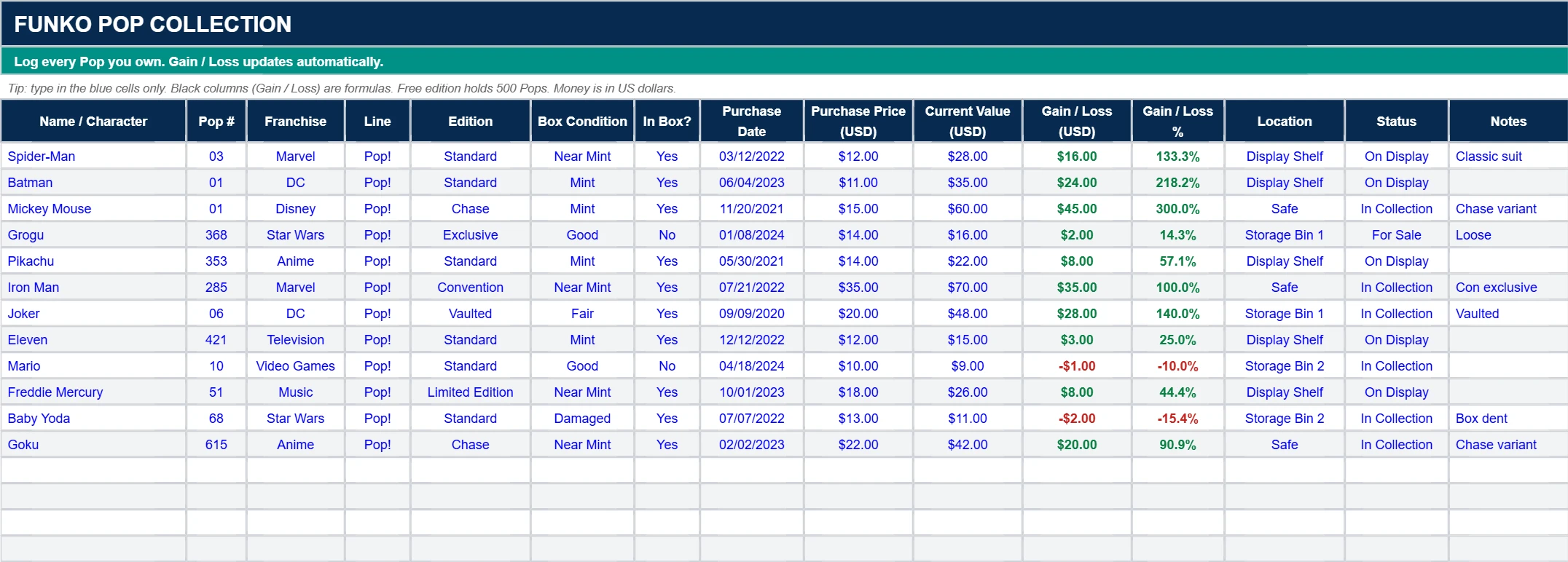The width and height of the screenshot is (1568, 562).
Task: Click Eleven's Television franchise cell
Action: tap(295, 340)
